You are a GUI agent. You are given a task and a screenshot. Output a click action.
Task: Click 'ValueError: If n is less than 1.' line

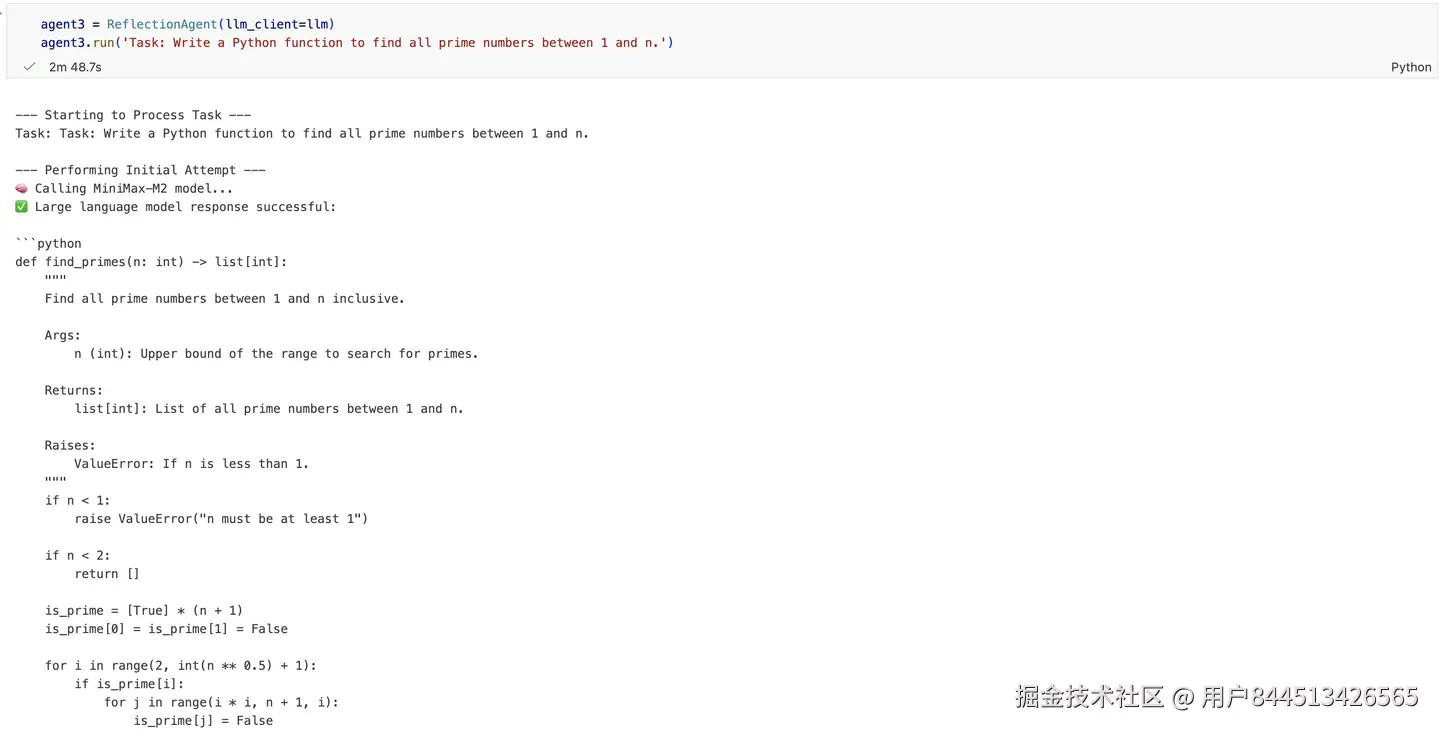click(192, 463)
